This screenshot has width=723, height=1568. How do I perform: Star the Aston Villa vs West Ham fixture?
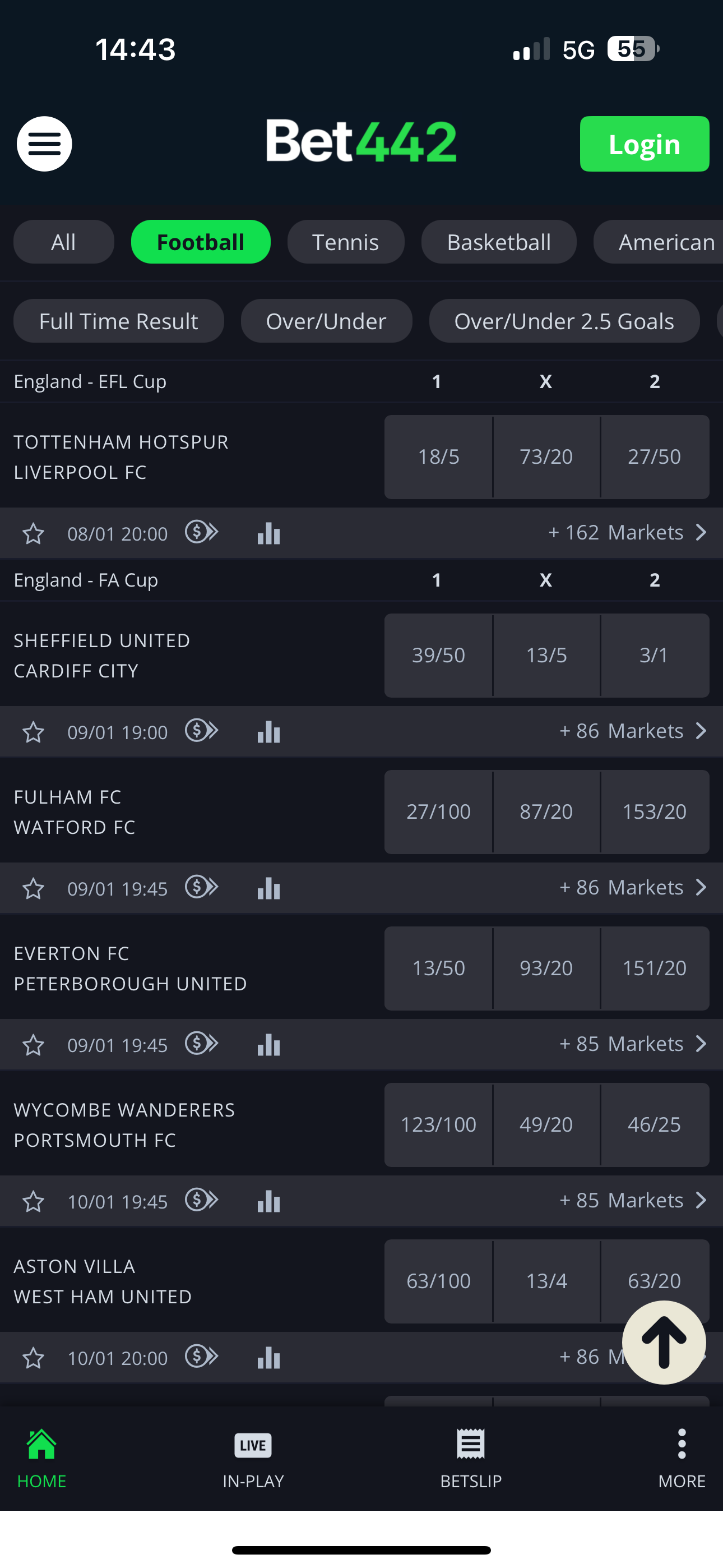click(x=34, y=1357)
